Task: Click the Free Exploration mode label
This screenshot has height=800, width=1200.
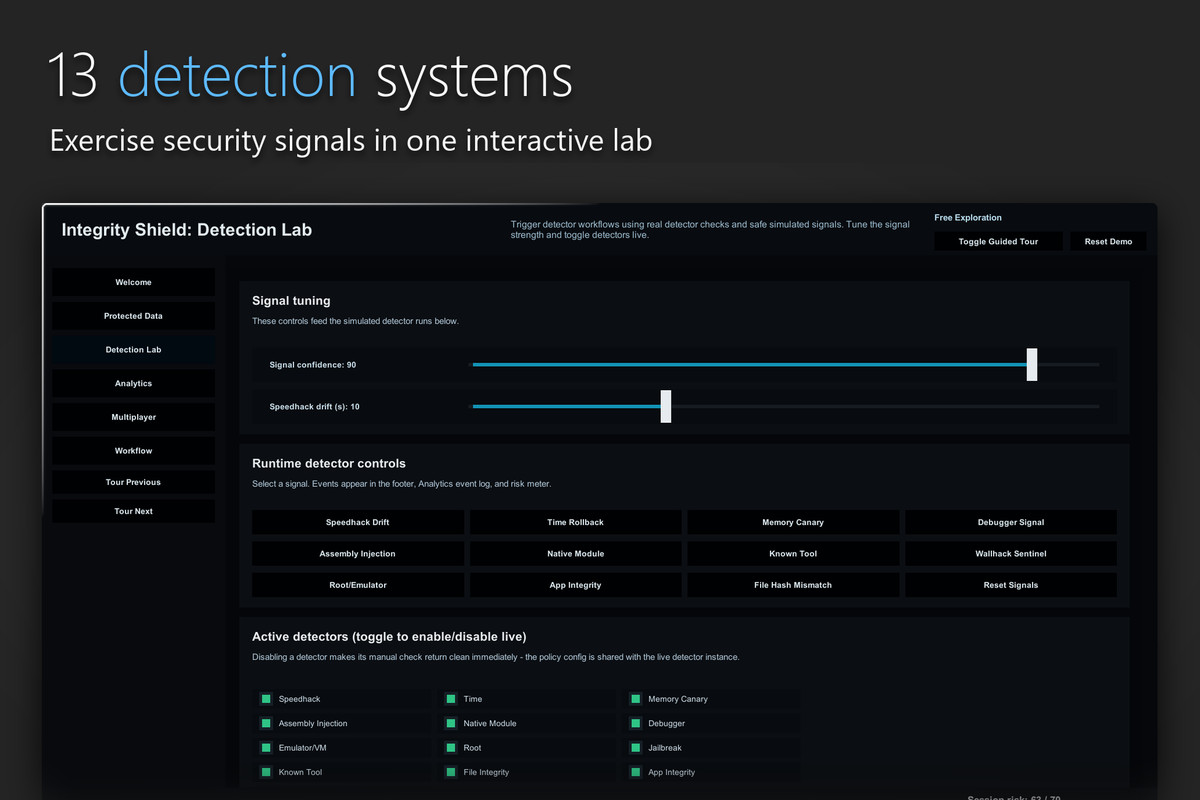Action: coord(968,217)
